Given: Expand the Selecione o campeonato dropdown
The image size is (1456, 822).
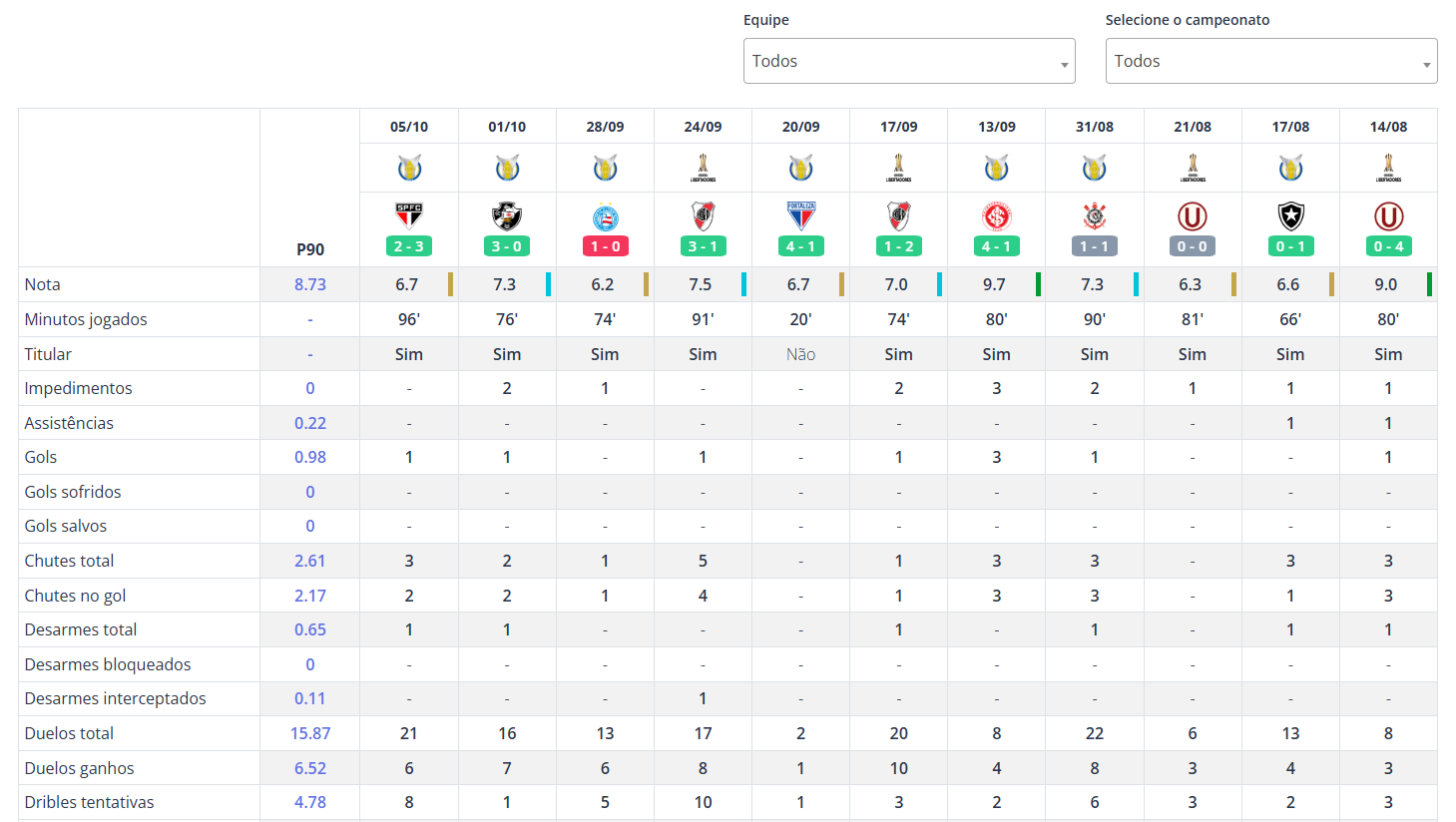Looking at the screenshot, I should tap(1271, 61).
